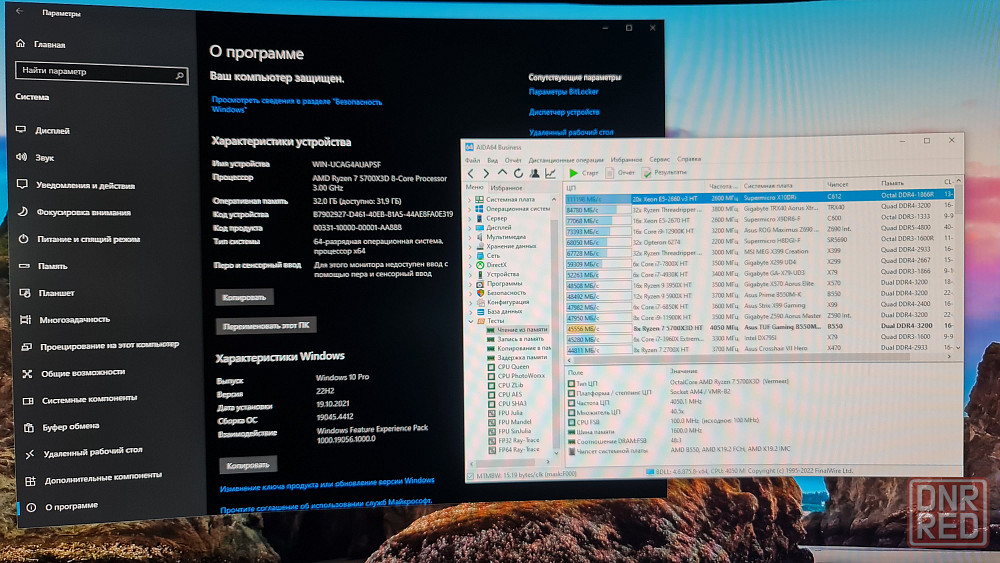Expand the Системная плата tree node

click(470, 200)
